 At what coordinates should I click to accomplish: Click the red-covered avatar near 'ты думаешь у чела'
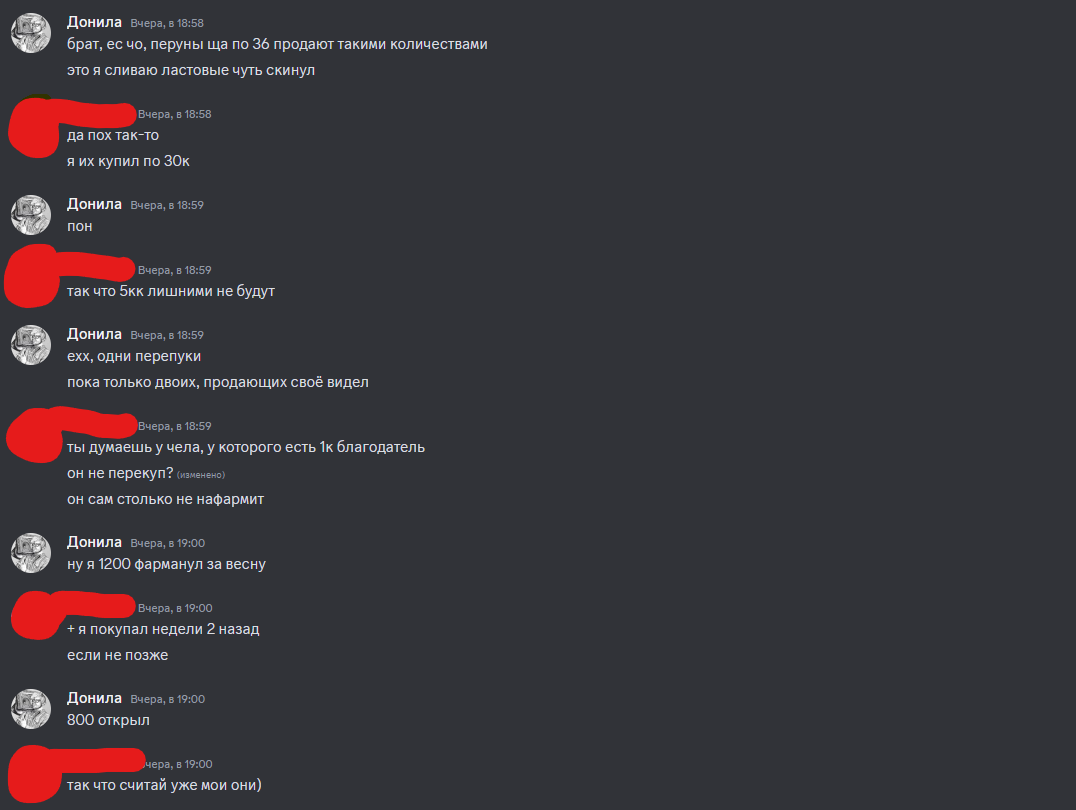pos(33,436)
